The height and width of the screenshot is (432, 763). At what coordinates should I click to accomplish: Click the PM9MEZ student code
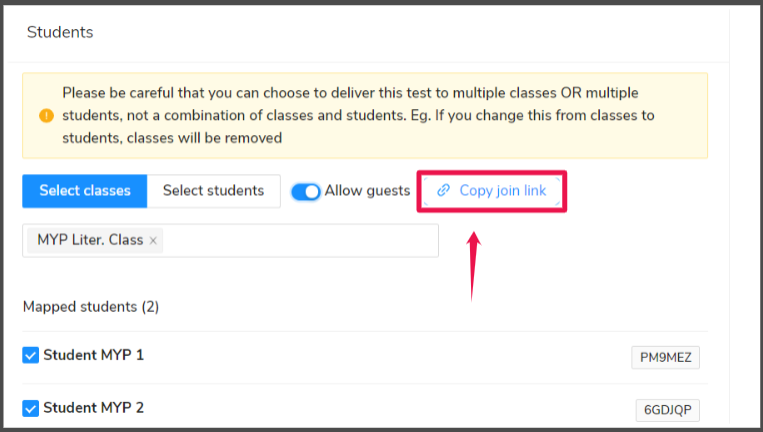[665, 358]
